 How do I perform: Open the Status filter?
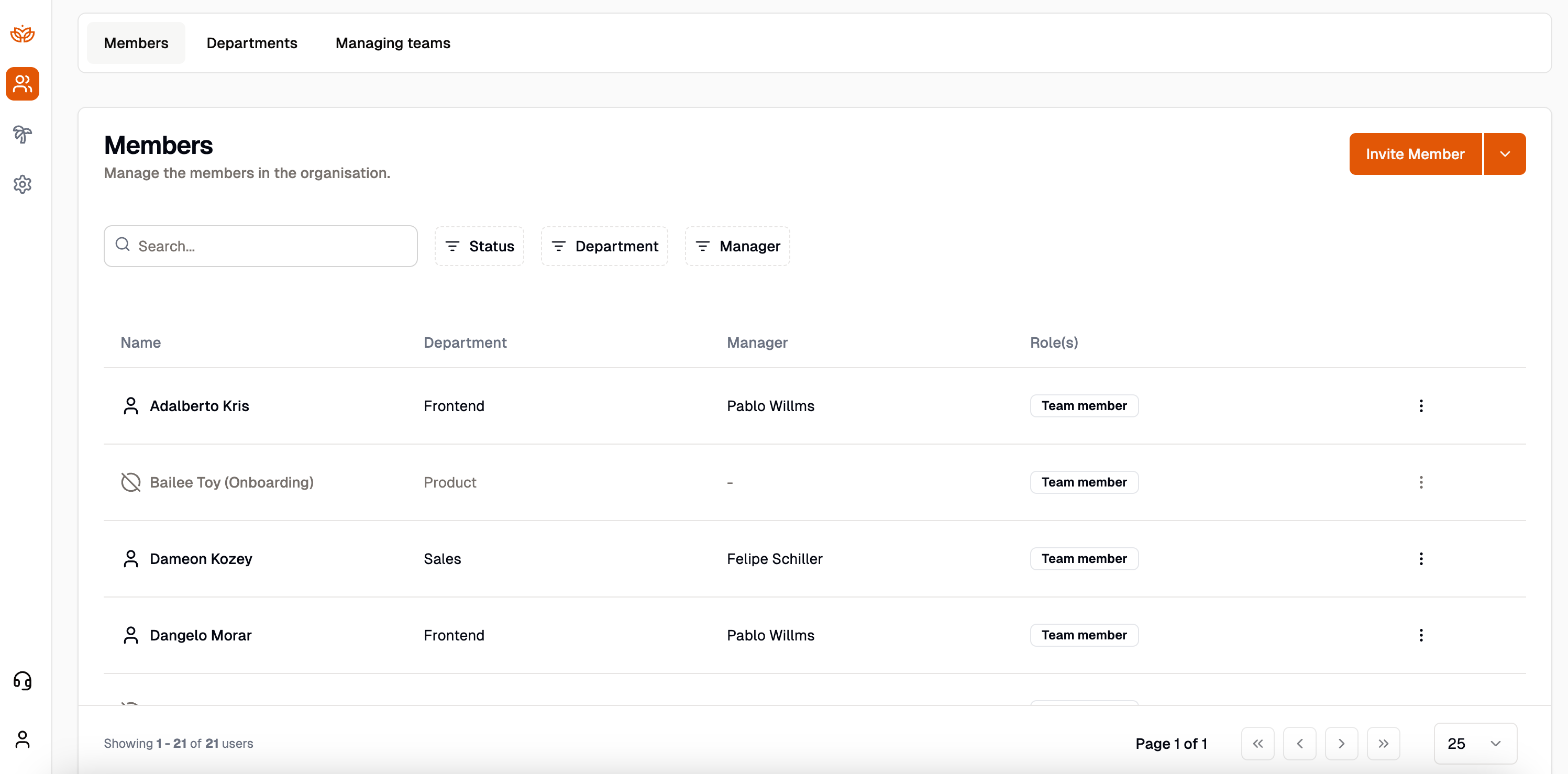(x=479, y=247)
